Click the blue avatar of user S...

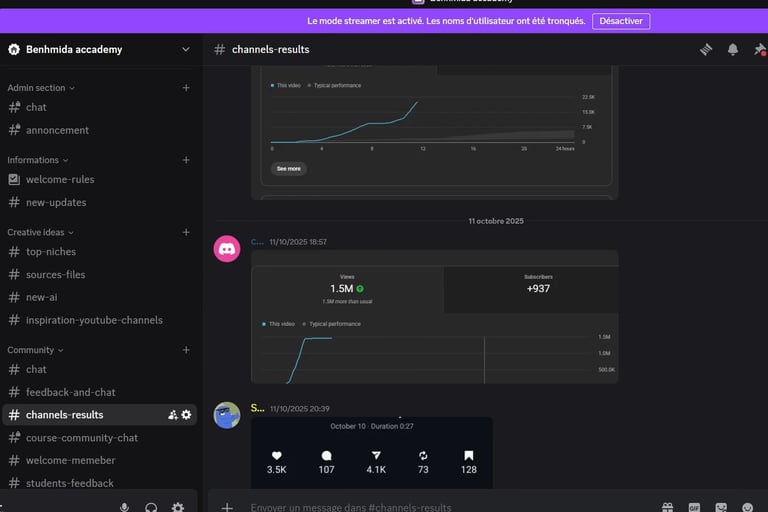point(227,415)
